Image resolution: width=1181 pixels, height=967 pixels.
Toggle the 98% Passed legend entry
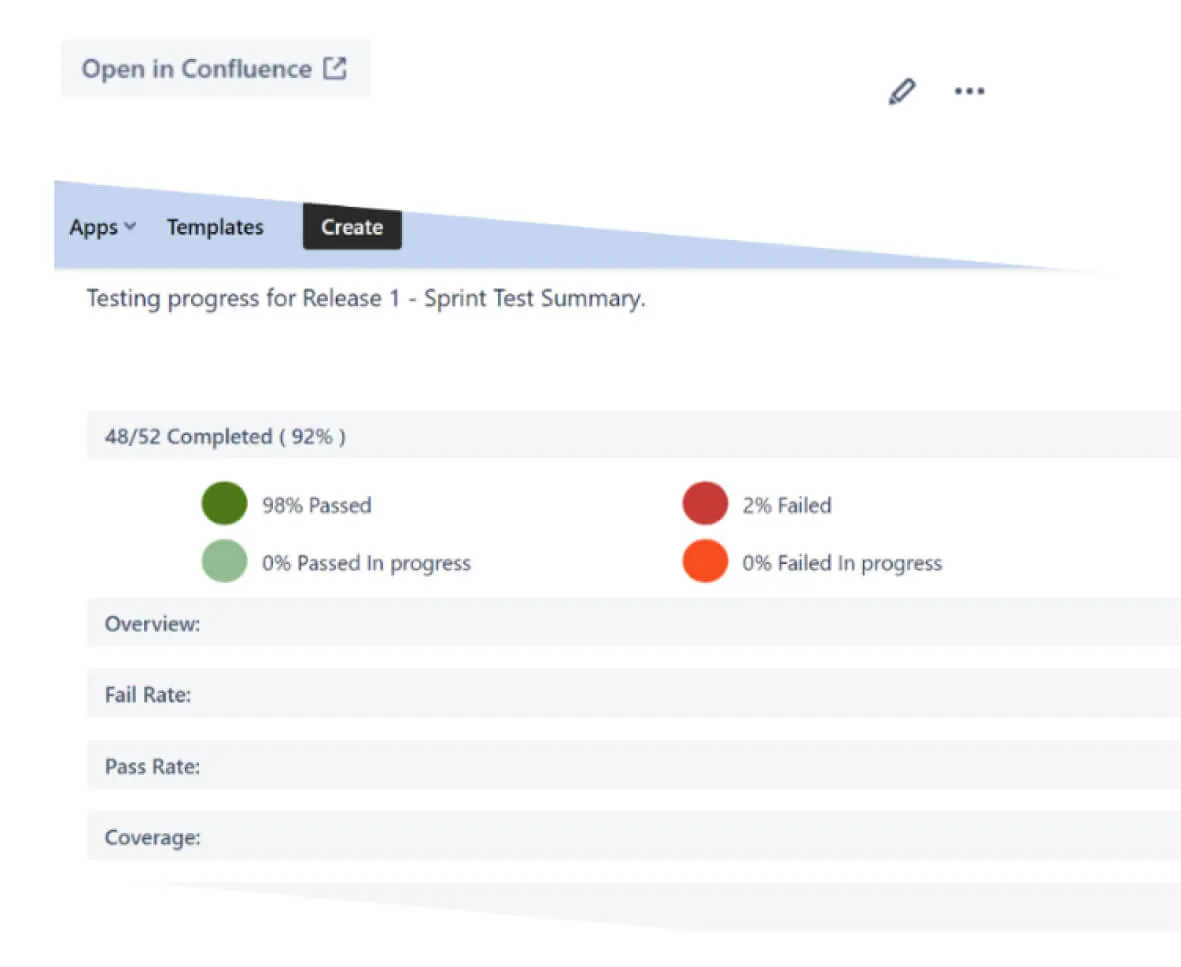coord(317,505)
